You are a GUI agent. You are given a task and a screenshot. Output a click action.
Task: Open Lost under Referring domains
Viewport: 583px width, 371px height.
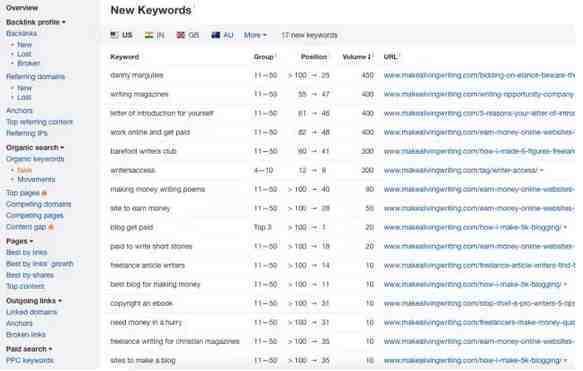pos(24,97)
